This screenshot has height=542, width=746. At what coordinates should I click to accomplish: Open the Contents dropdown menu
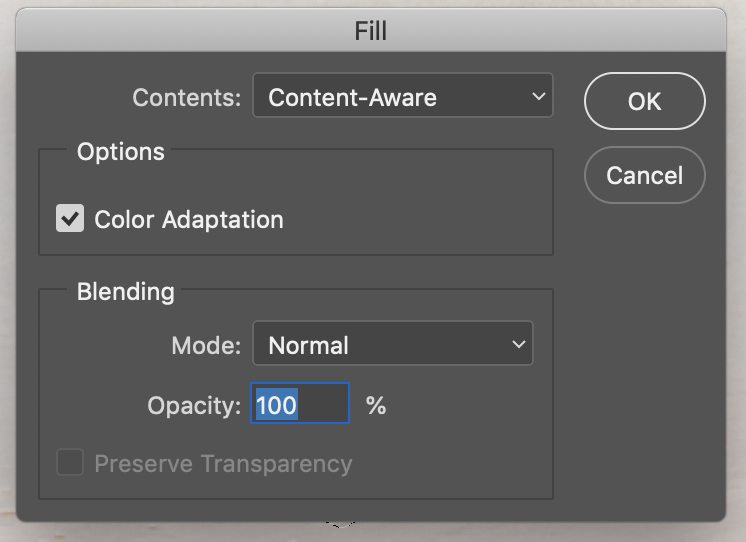402,97
